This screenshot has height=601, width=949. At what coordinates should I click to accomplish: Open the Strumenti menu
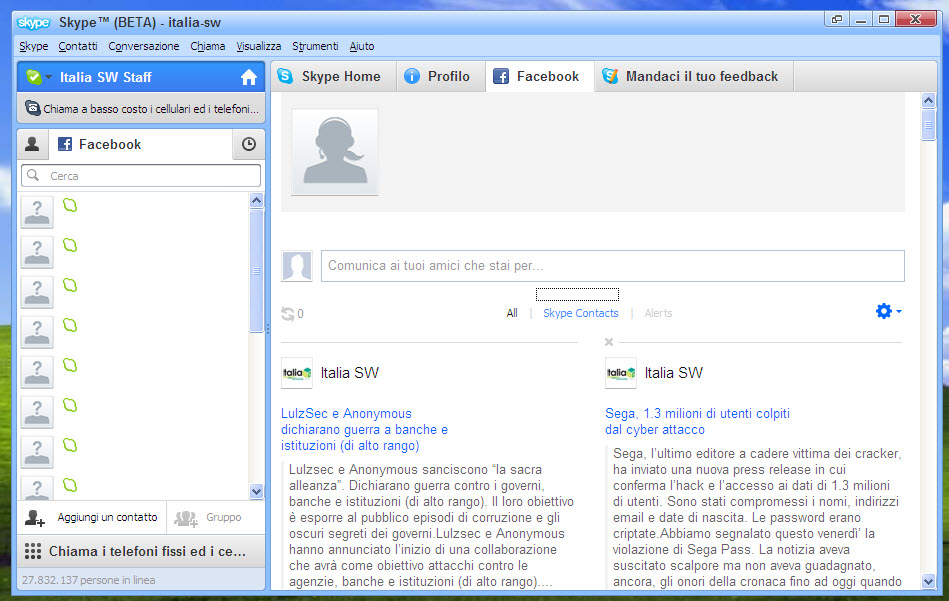coord(315,46)
